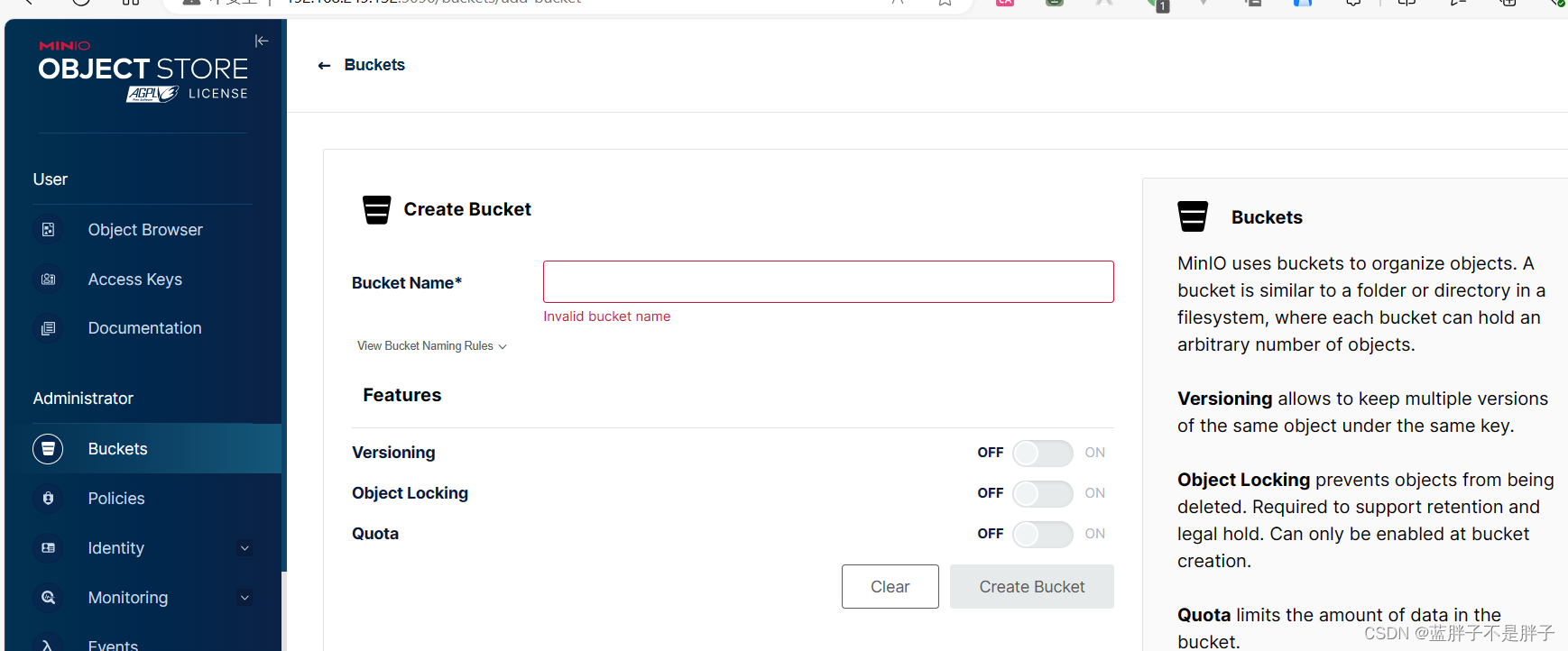Viewport: 1568px width, 651px height.
Task: Collapse the sidebar with the arrow icon
Action: pos(262,41)
